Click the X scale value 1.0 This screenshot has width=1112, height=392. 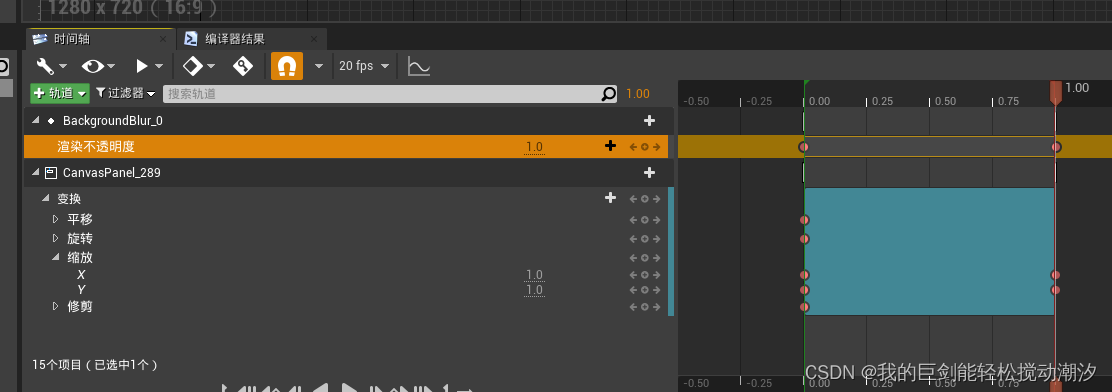(534, 275)
